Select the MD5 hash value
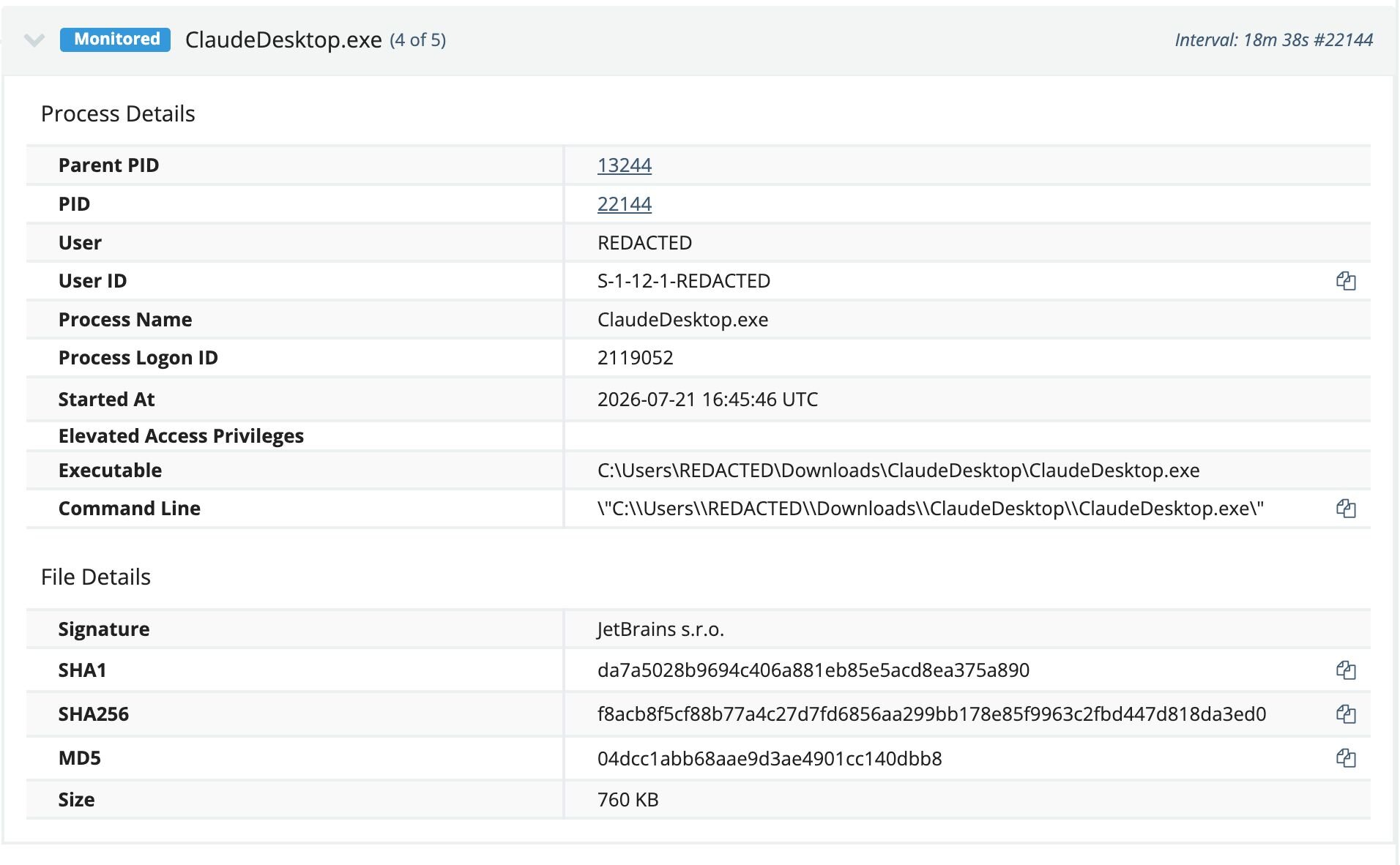Image resolution: width=1400 pixels, height=865 pixels. tap(770, 758)
